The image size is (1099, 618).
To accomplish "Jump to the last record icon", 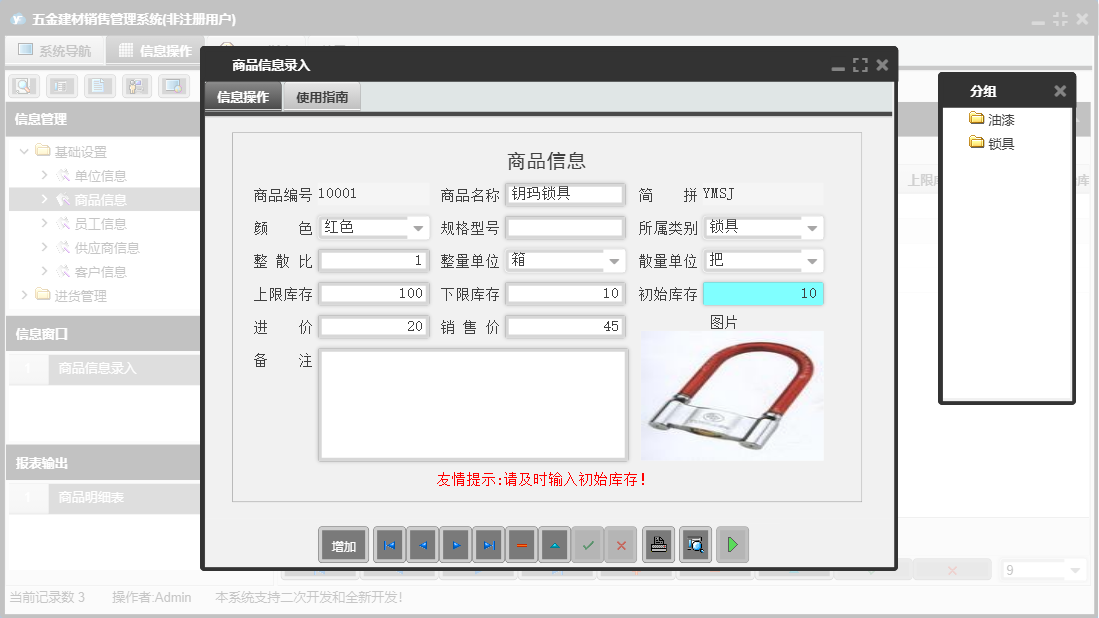I will [x=488, y=545].
